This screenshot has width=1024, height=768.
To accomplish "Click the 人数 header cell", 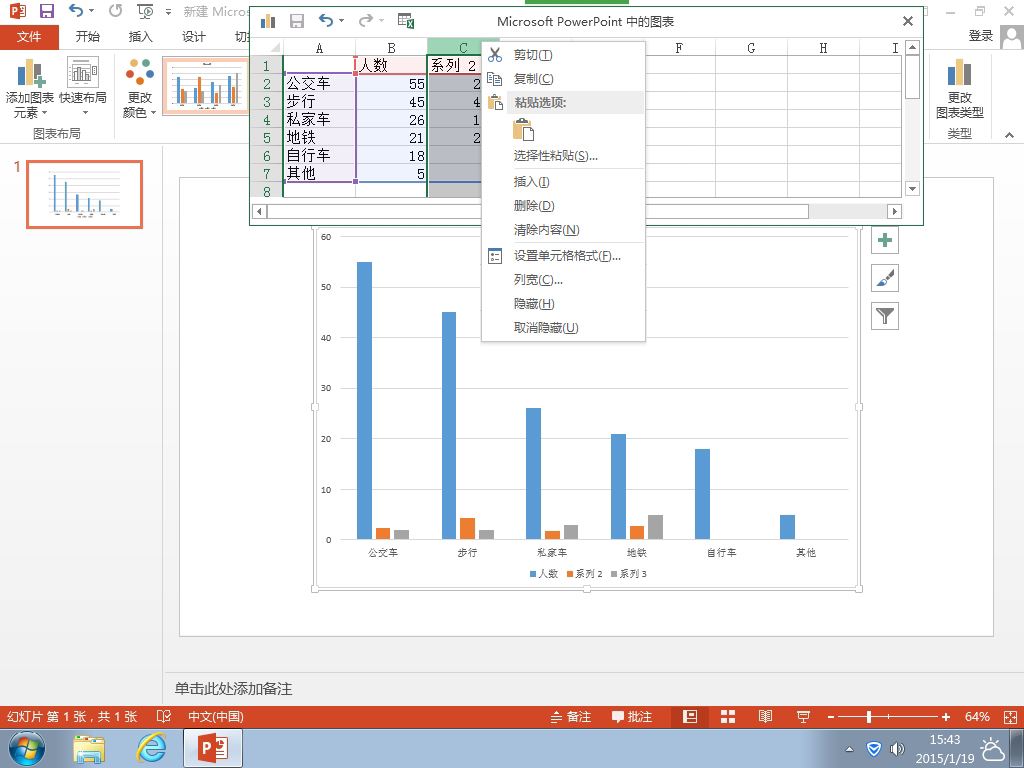I will click(391, 65).
